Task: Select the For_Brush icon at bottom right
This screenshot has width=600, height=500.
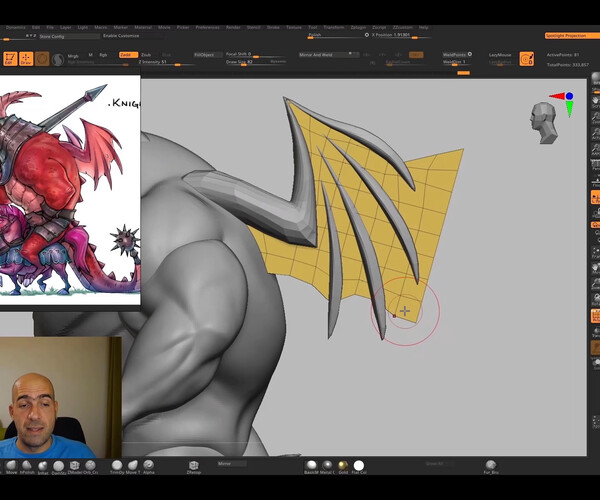Action: pyautogui.click(x=491, y=466)
